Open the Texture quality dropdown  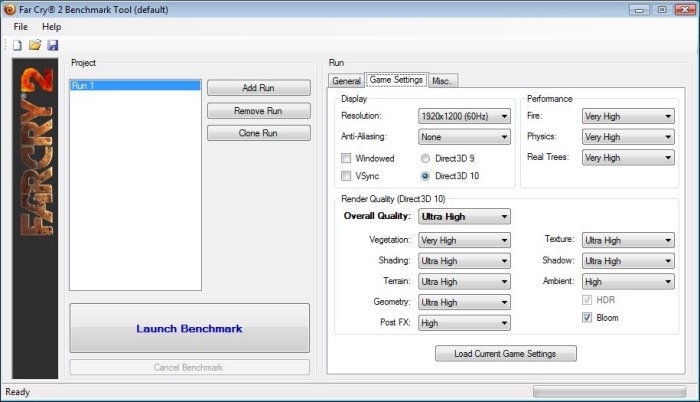[x=628, y=240]
